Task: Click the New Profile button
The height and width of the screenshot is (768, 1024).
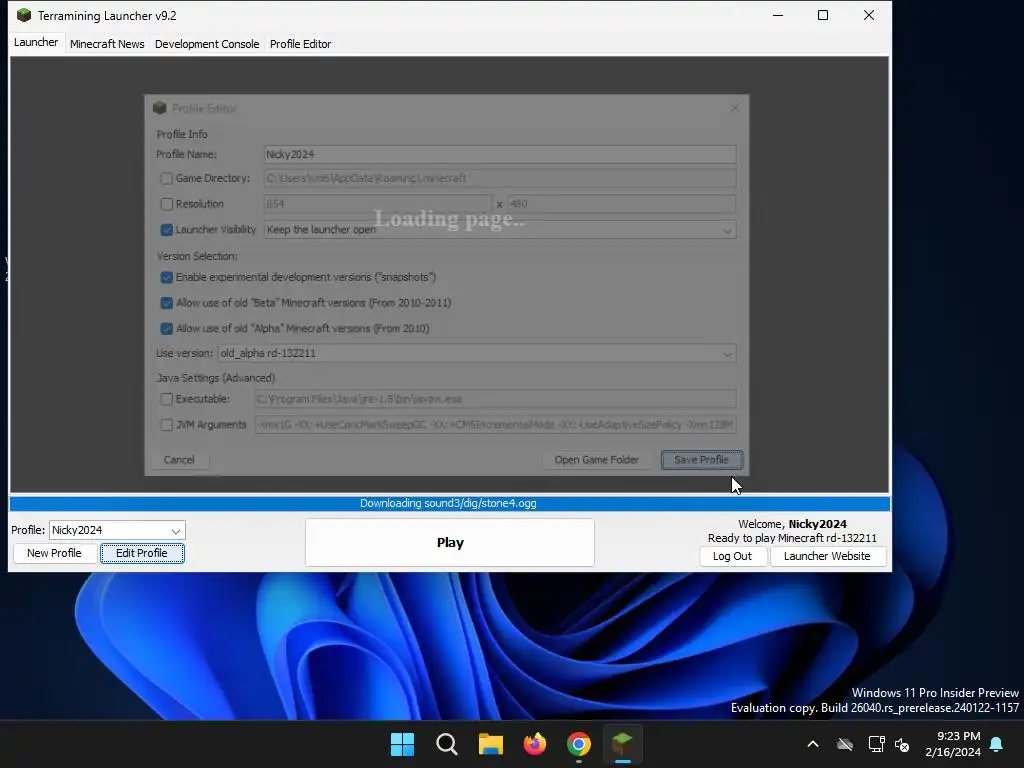Action: point(54,553)
